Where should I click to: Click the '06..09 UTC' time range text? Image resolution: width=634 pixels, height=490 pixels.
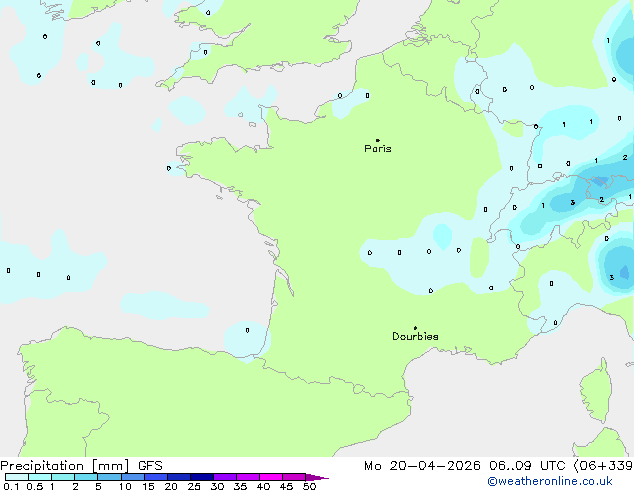(527, 466)
